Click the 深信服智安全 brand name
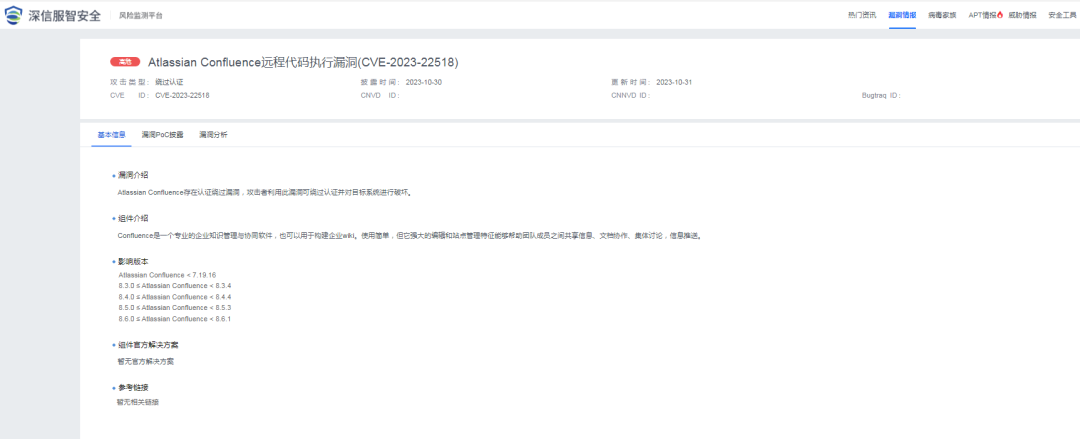Viewport: 1080px width, 439px height. pos(65,15)
